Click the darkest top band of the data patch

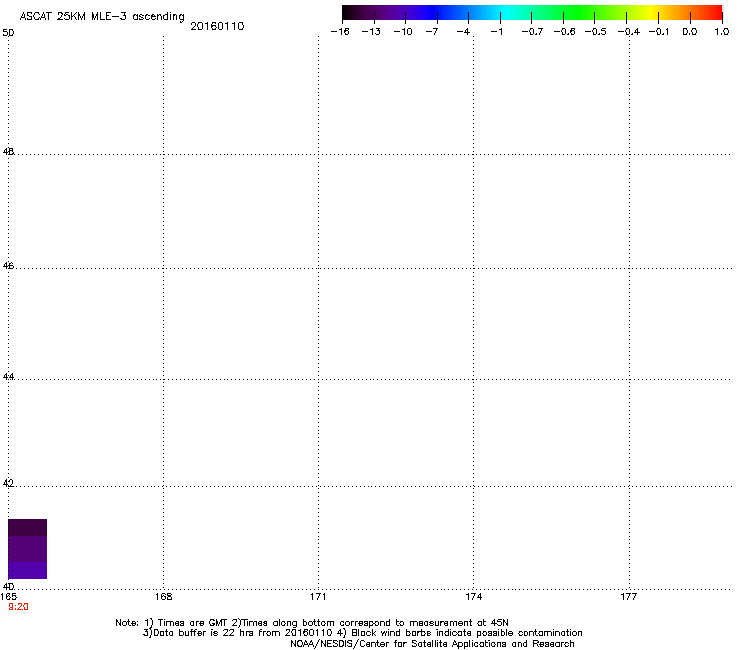(27, 527)
